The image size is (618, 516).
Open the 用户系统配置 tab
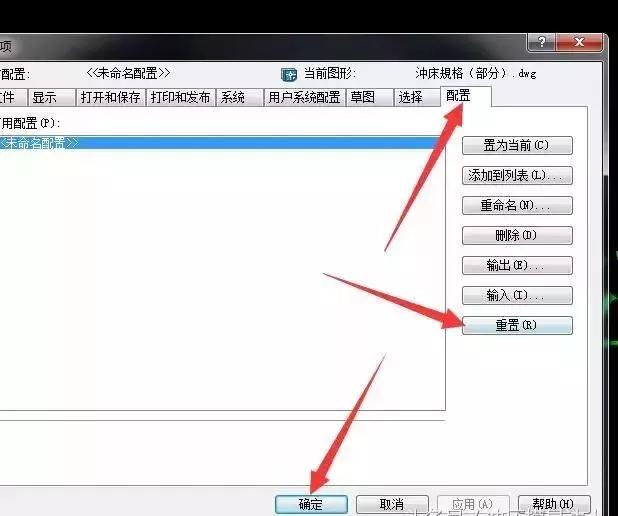[x=304, y=97]
